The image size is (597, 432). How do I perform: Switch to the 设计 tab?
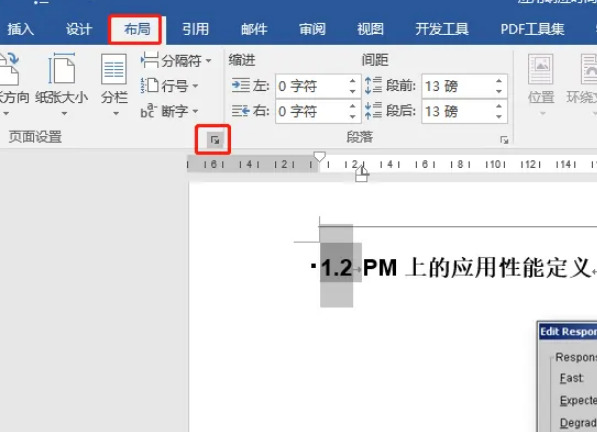click(x=78, y=29)
